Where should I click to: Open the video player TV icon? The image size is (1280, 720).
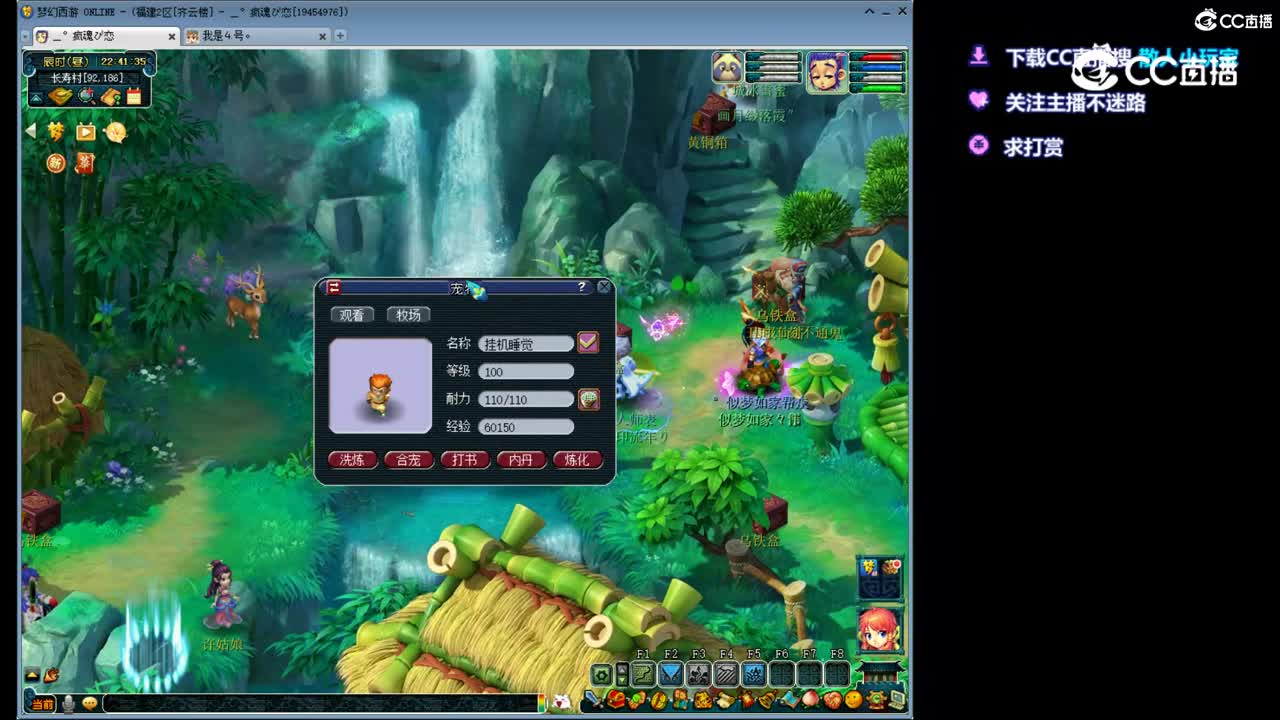86,132
